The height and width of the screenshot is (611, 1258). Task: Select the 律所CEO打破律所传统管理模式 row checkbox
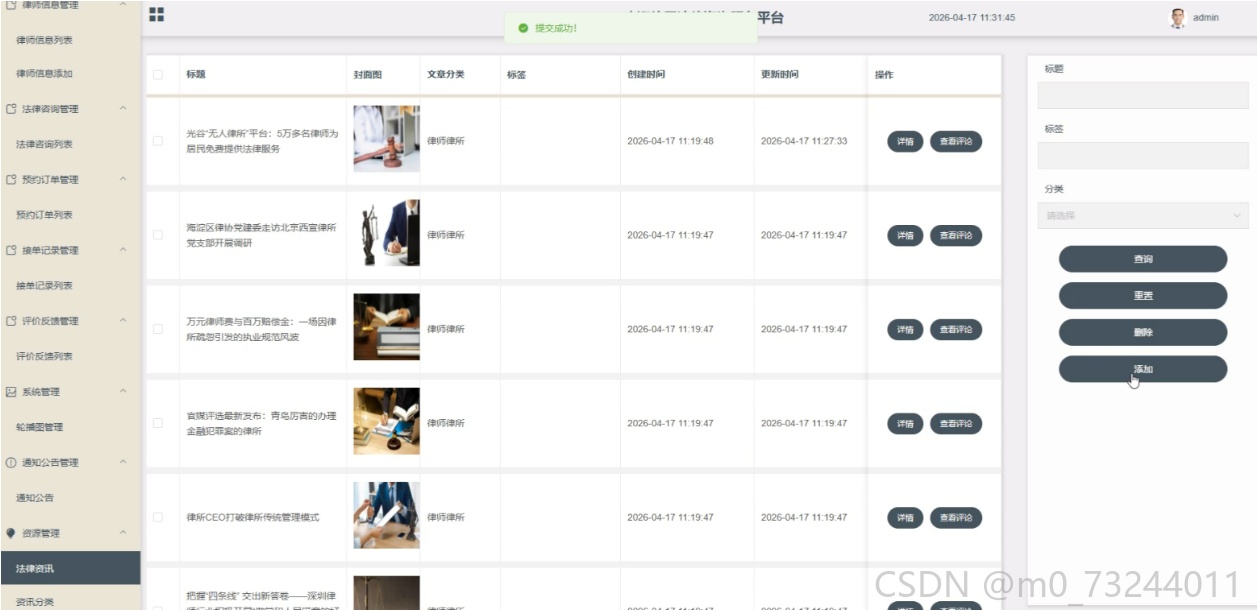tap(157, 517)
